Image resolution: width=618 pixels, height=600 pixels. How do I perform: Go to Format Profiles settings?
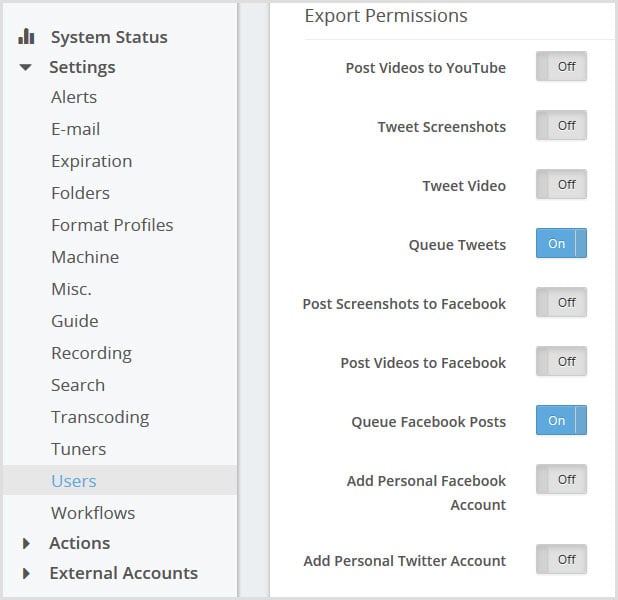pyautogui.click(x=112, y=225)
